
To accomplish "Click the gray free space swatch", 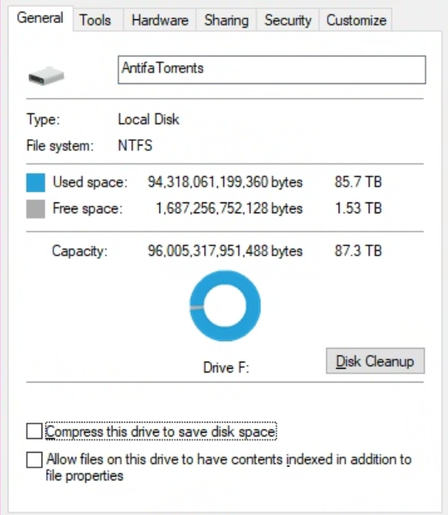I will [x=36, y=209].
